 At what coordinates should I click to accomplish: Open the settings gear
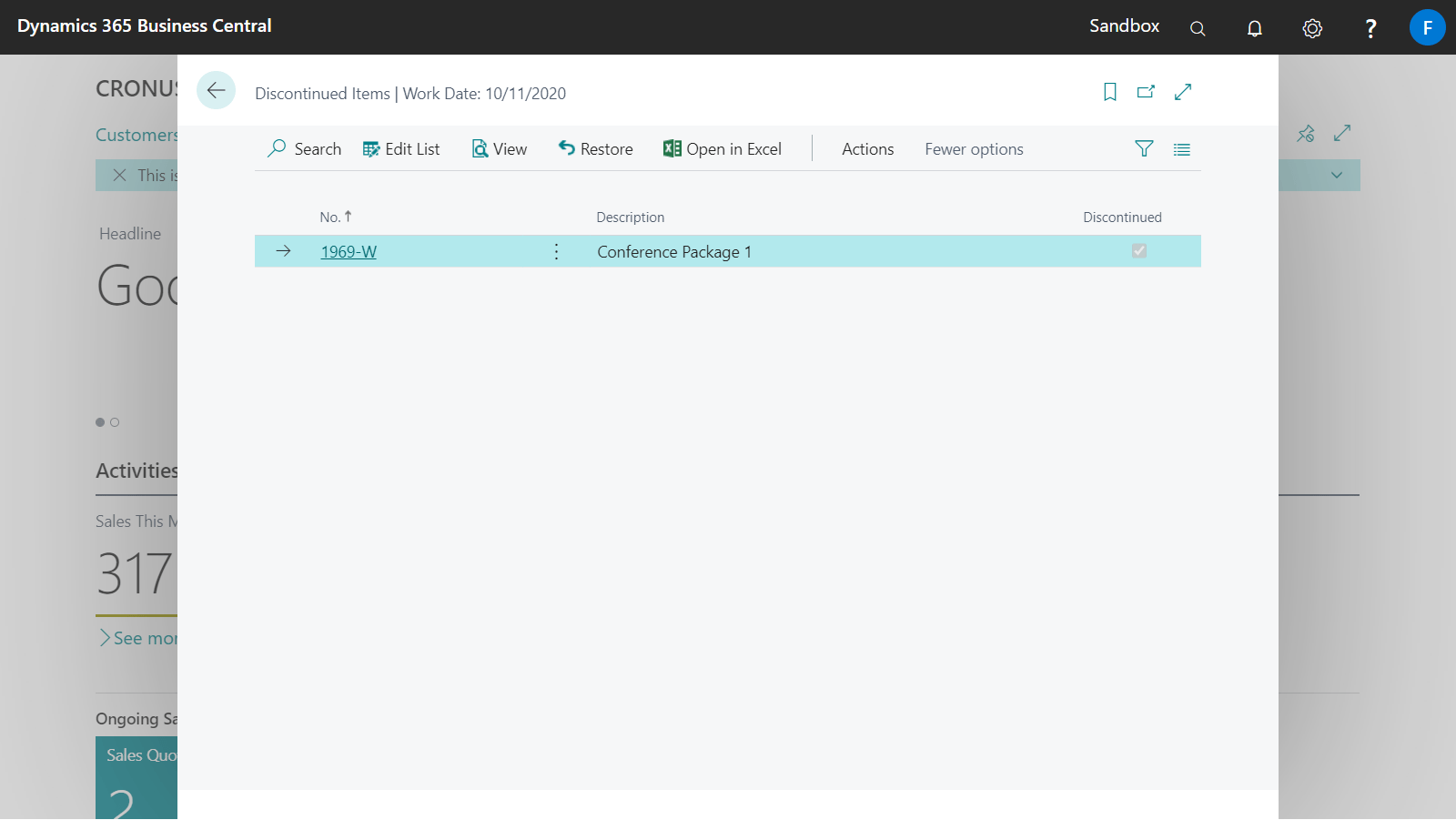(1312, 28)
